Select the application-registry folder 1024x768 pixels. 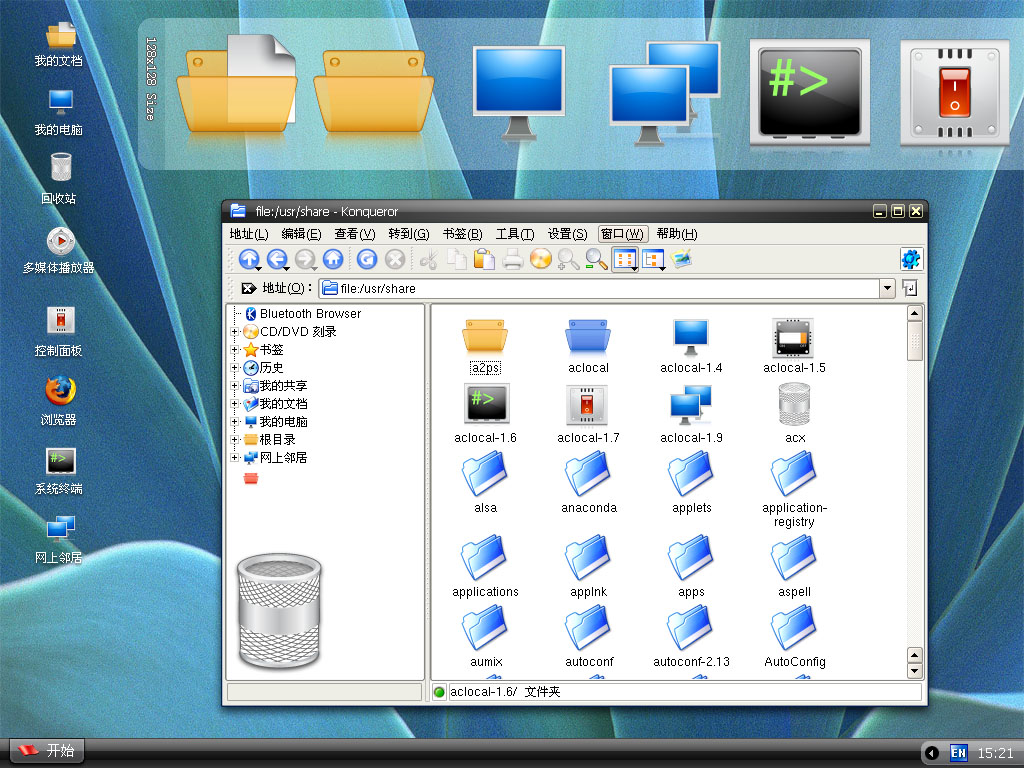pos(794,488)
